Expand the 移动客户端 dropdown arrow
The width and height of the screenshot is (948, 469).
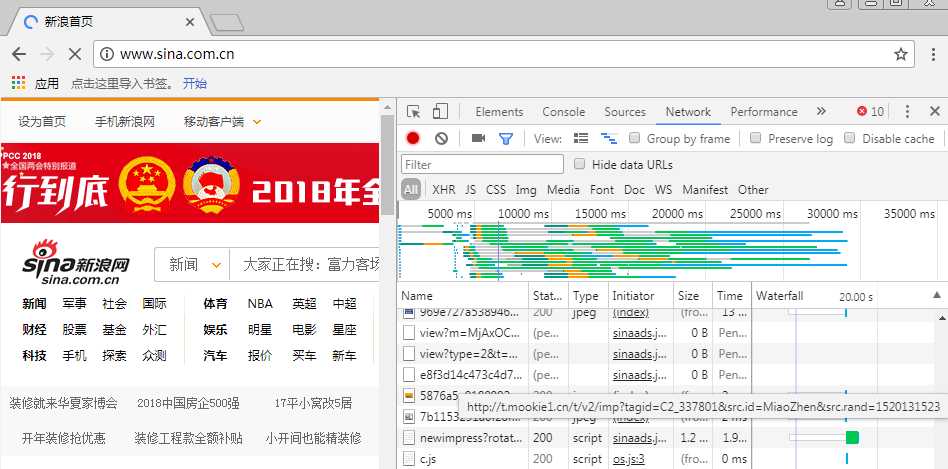[x=257, y=122]
